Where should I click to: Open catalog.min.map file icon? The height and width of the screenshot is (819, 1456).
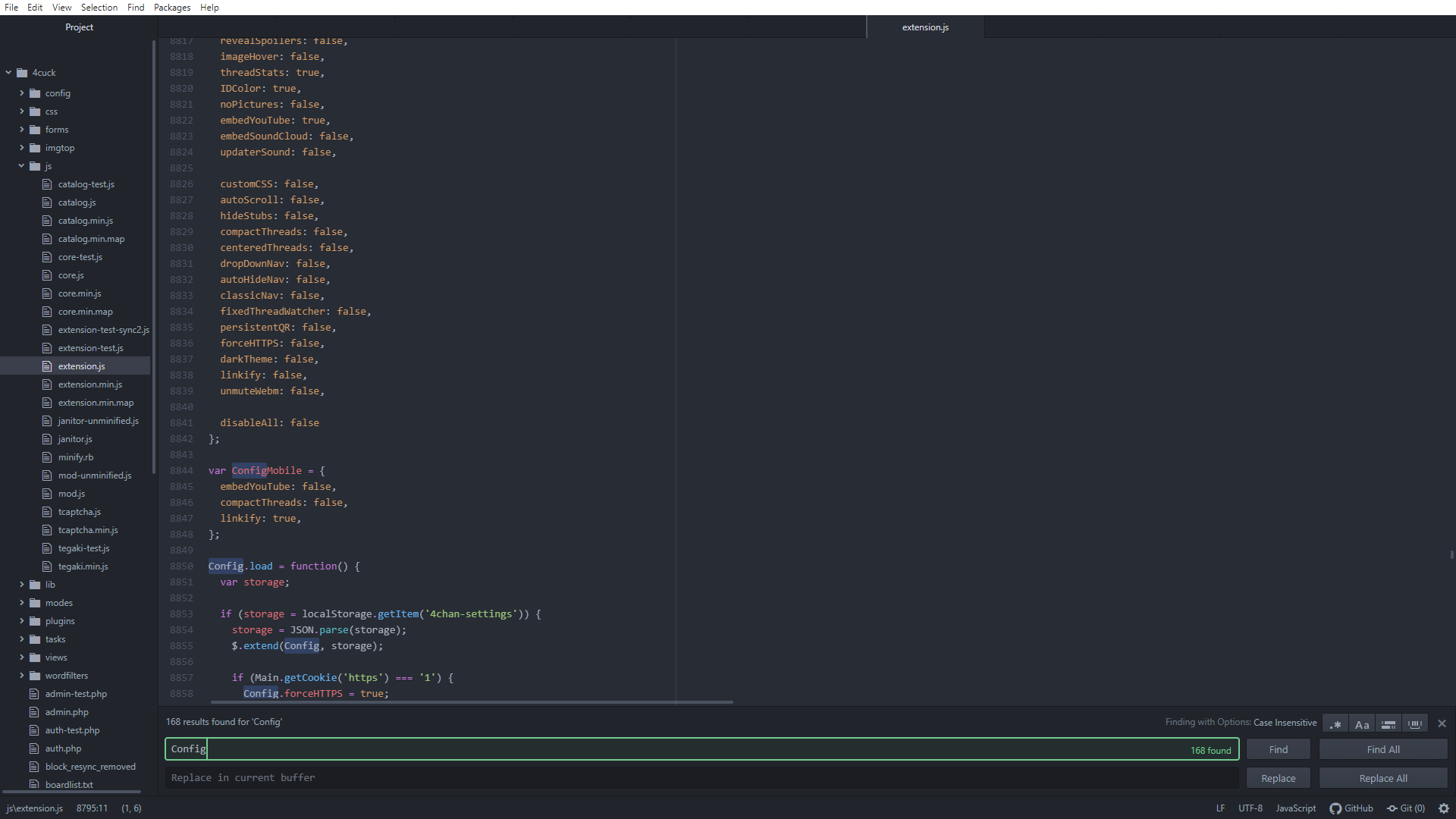click(47, 239)
